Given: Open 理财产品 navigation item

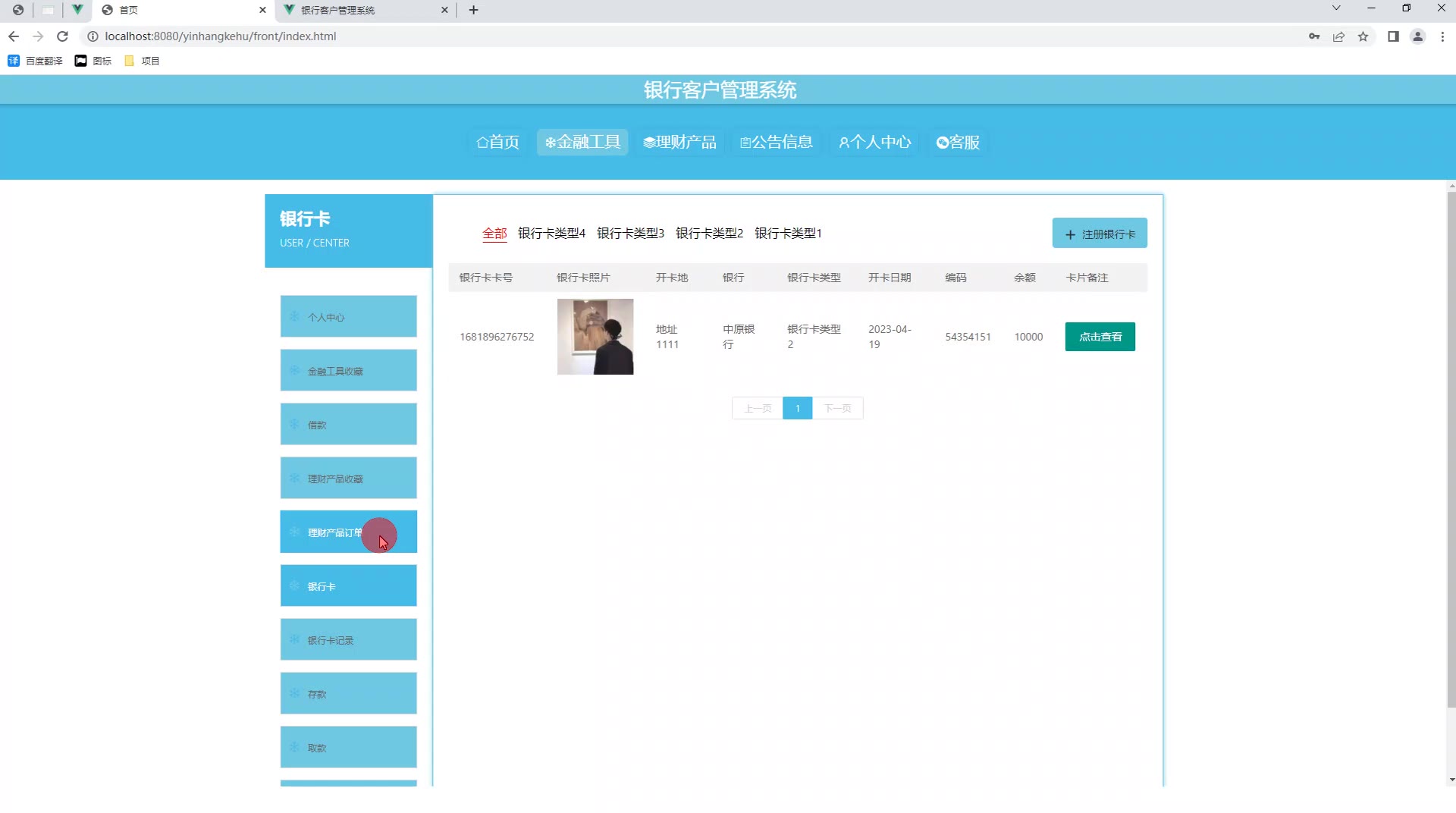Looking at the screenshot, I should [679, 143].
